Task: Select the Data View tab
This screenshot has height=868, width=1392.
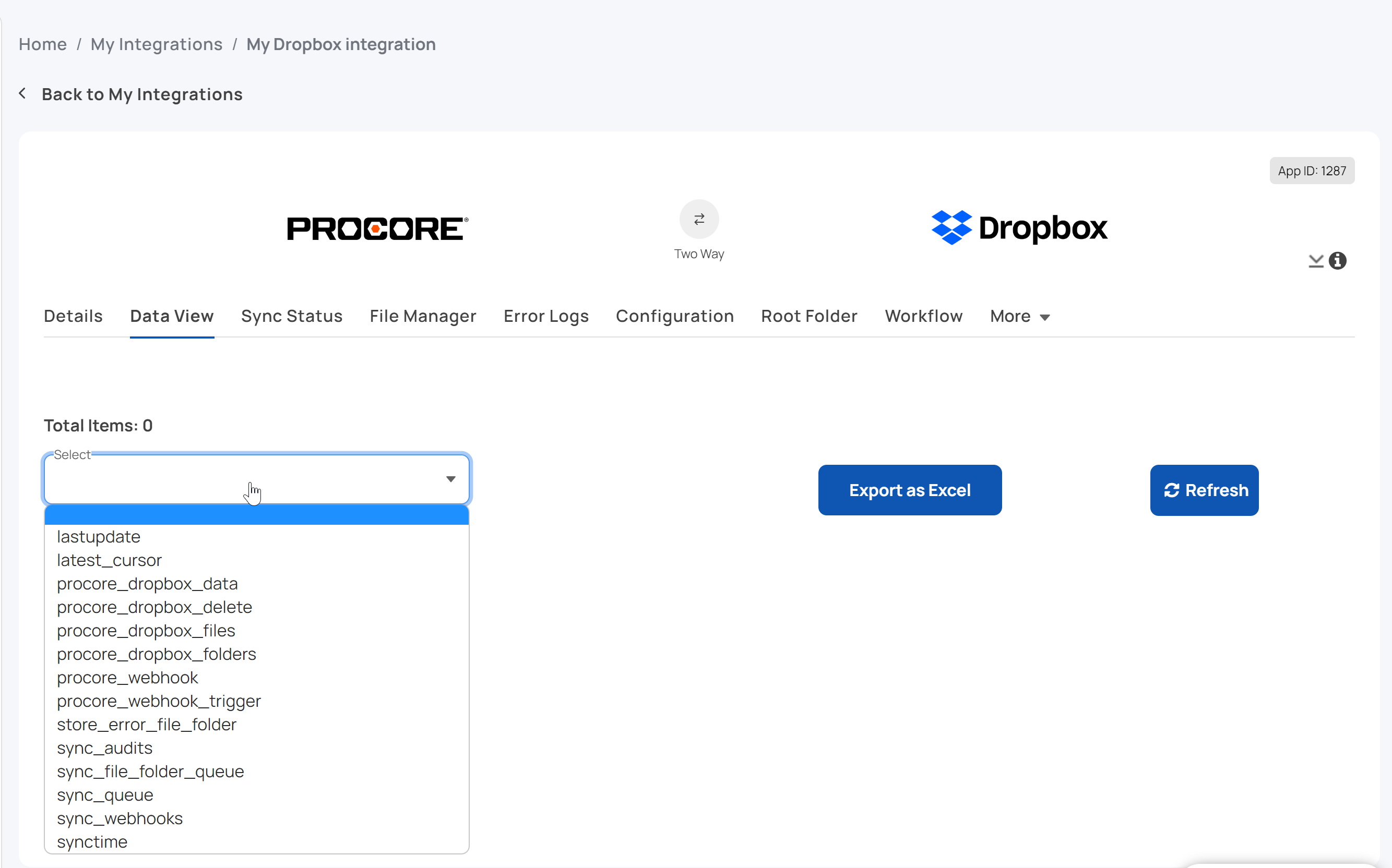Action: tap(172, 316)
